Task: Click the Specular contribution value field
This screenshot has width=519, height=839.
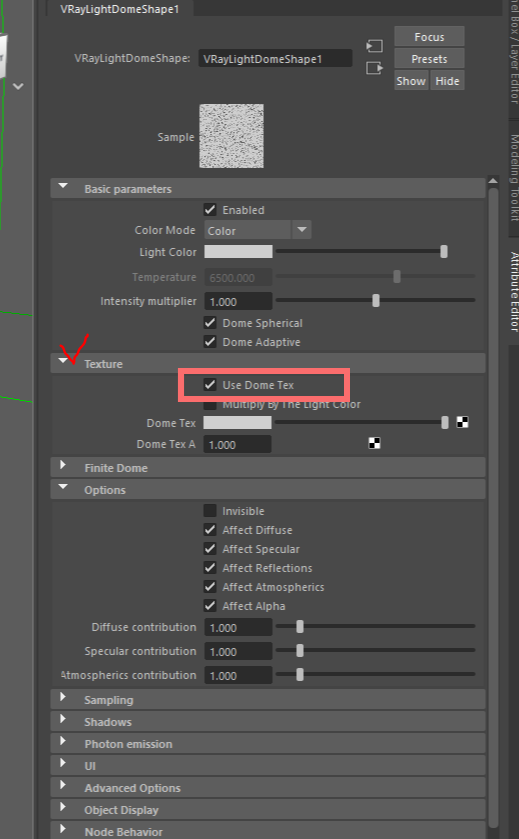Action: [238, 651]
